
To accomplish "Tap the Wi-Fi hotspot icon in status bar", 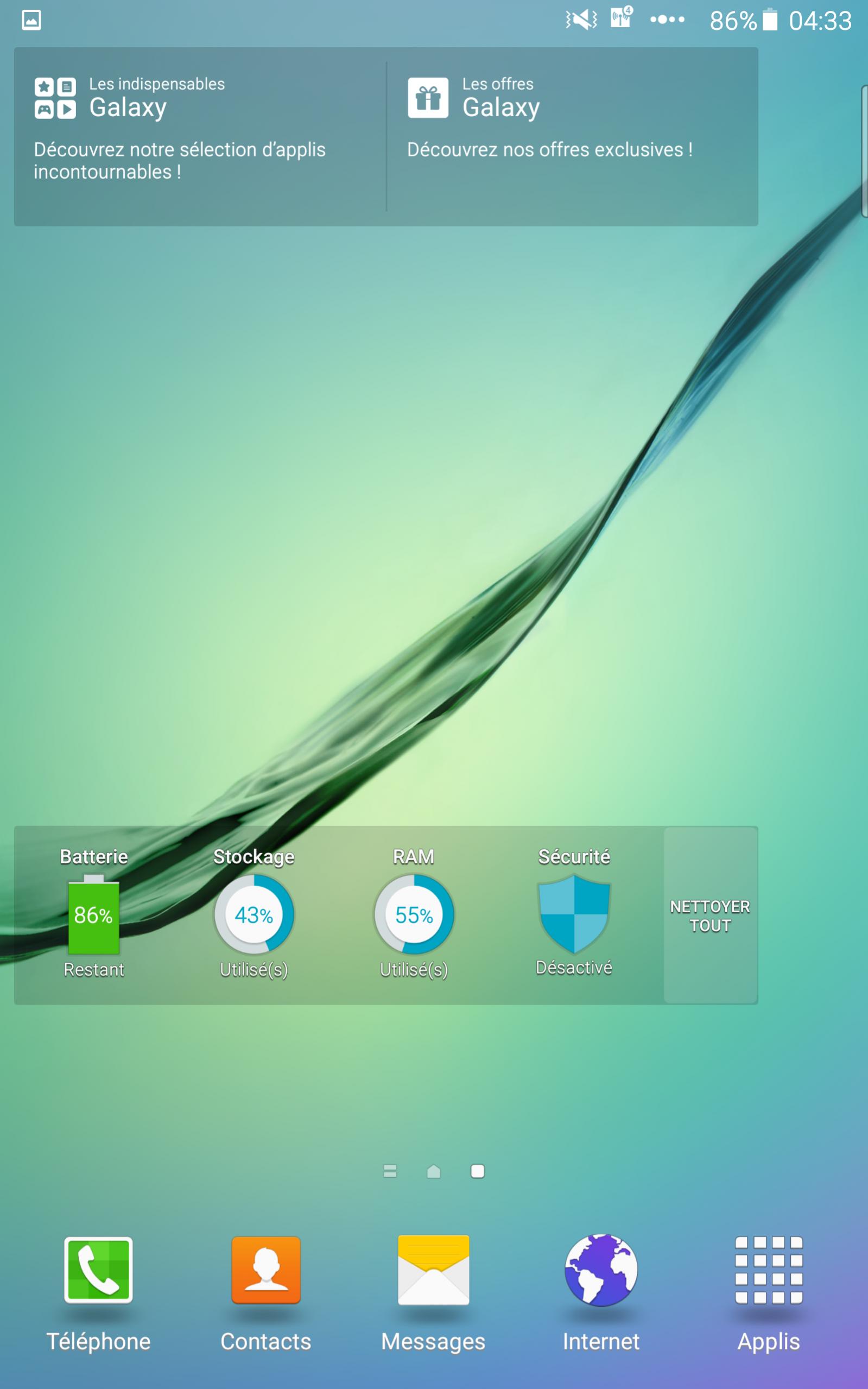I will [622, 17].
